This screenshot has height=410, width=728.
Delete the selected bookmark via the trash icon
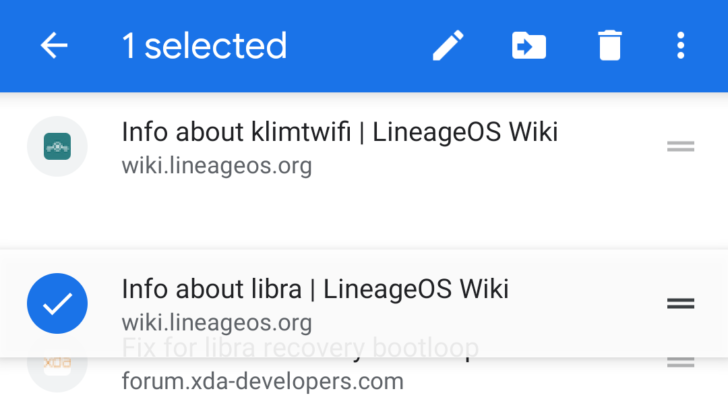coord(609,46)
